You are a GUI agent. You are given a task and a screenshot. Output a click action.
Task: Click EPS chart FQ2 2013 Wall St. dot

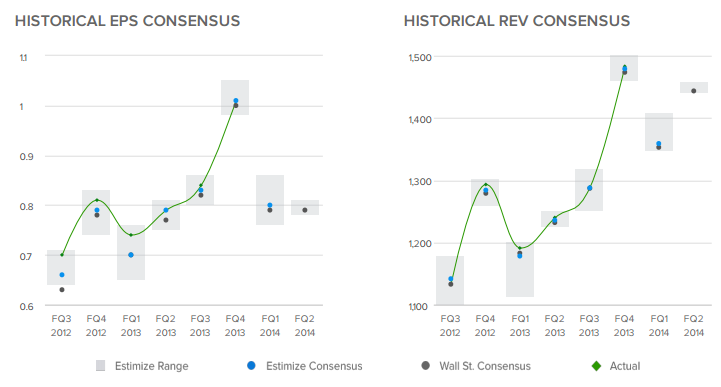click(166, 220)
